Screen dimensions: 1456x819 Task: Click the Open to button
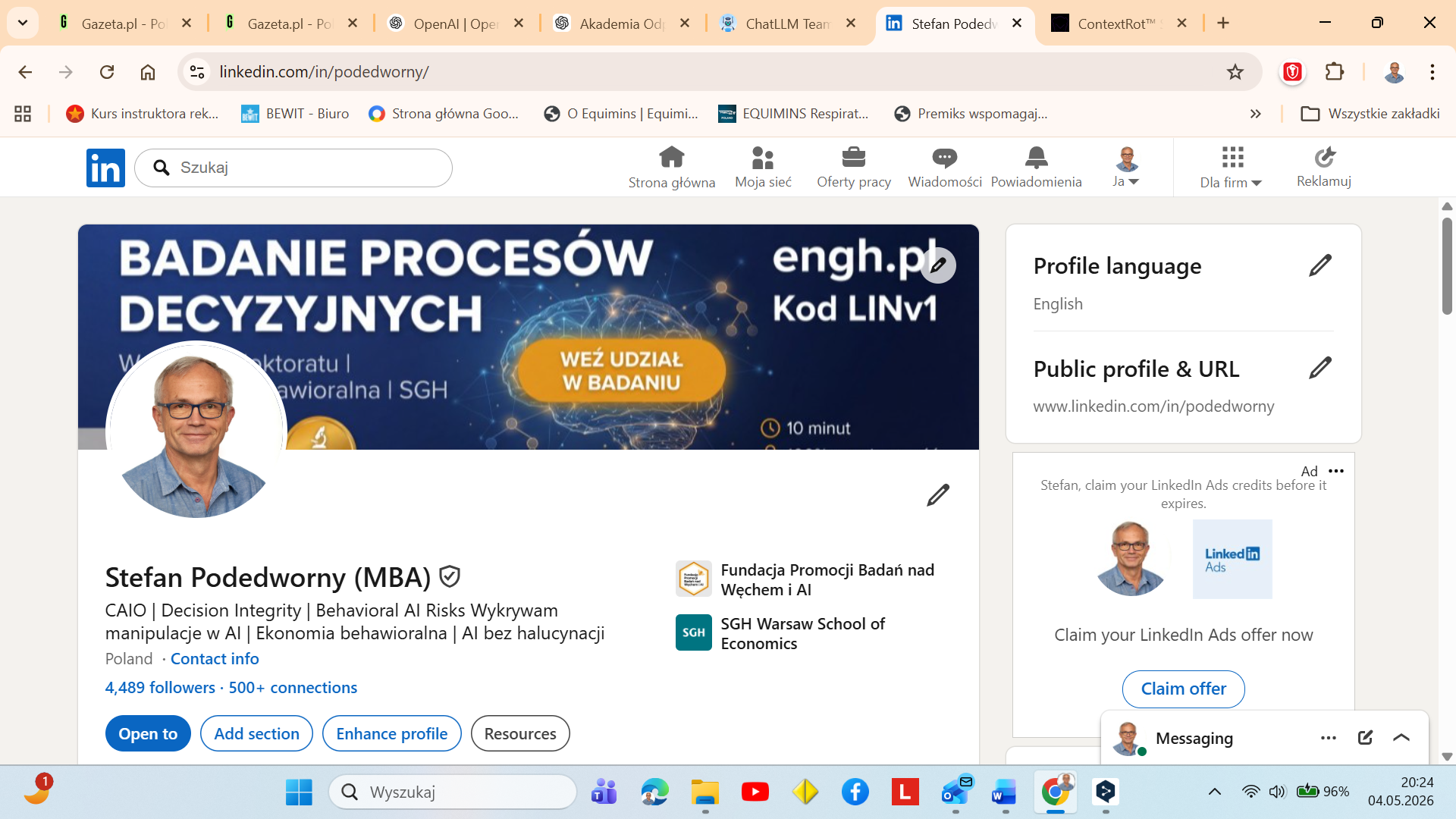(x=148, y=733)
